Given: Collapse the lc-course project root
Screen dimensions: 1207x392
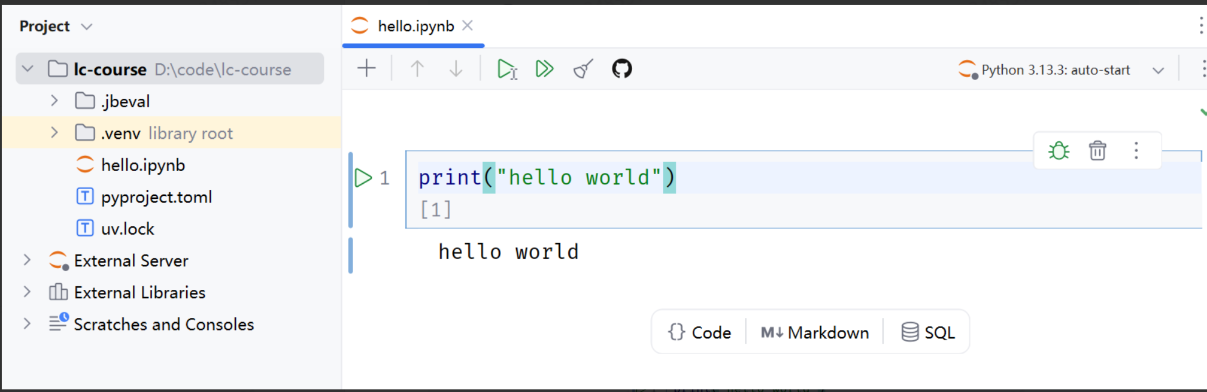Looking at the screenshot, I should pyautogui.click(x=29, y=69).
